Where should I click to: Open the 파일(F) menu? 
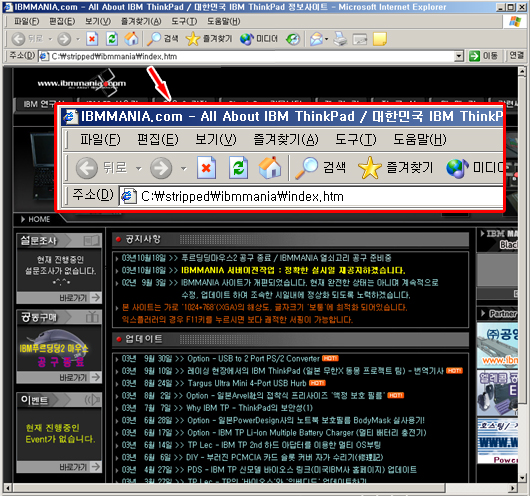click(26, 21)
